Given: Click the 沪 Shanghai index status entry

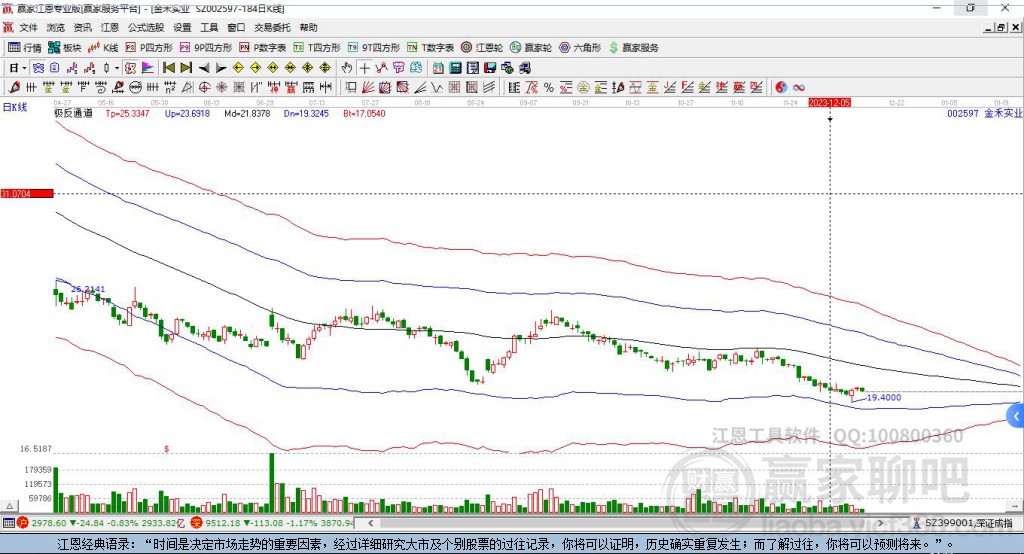Looking at the screenshot, I should (101, 523).
